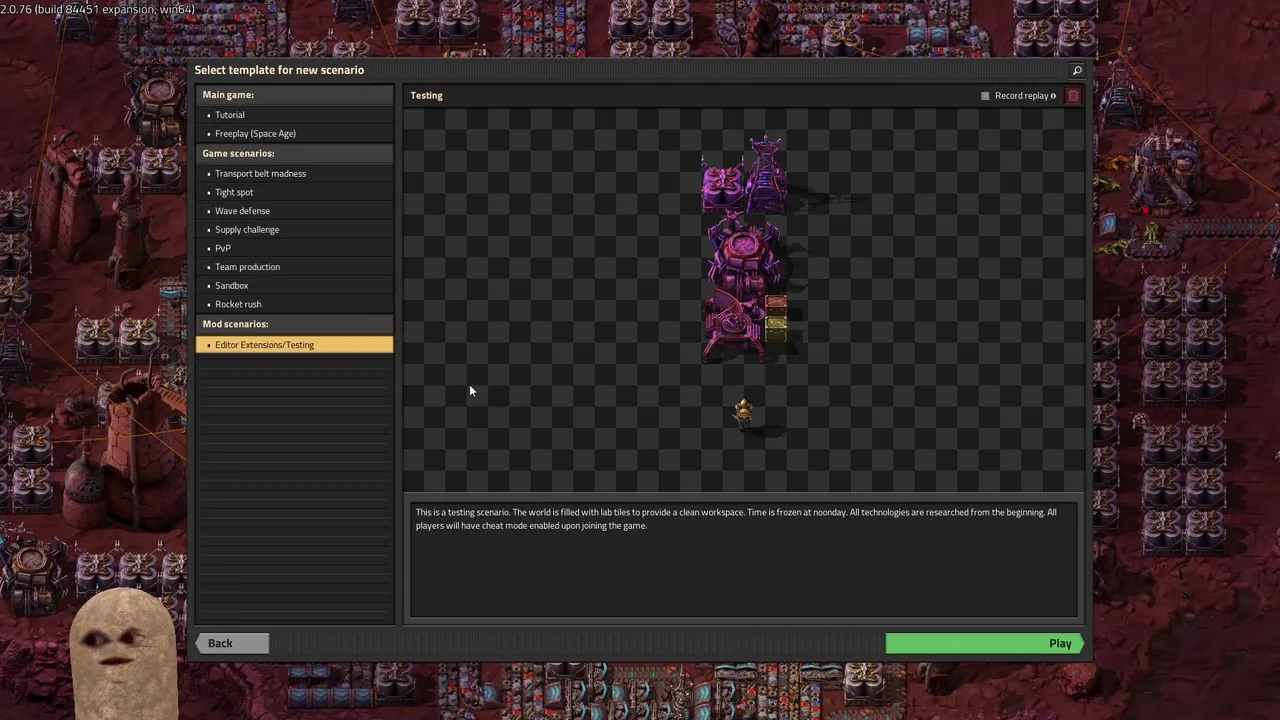
Task: Select the Sandbox scenario
Action: click(x=295, y=286)
